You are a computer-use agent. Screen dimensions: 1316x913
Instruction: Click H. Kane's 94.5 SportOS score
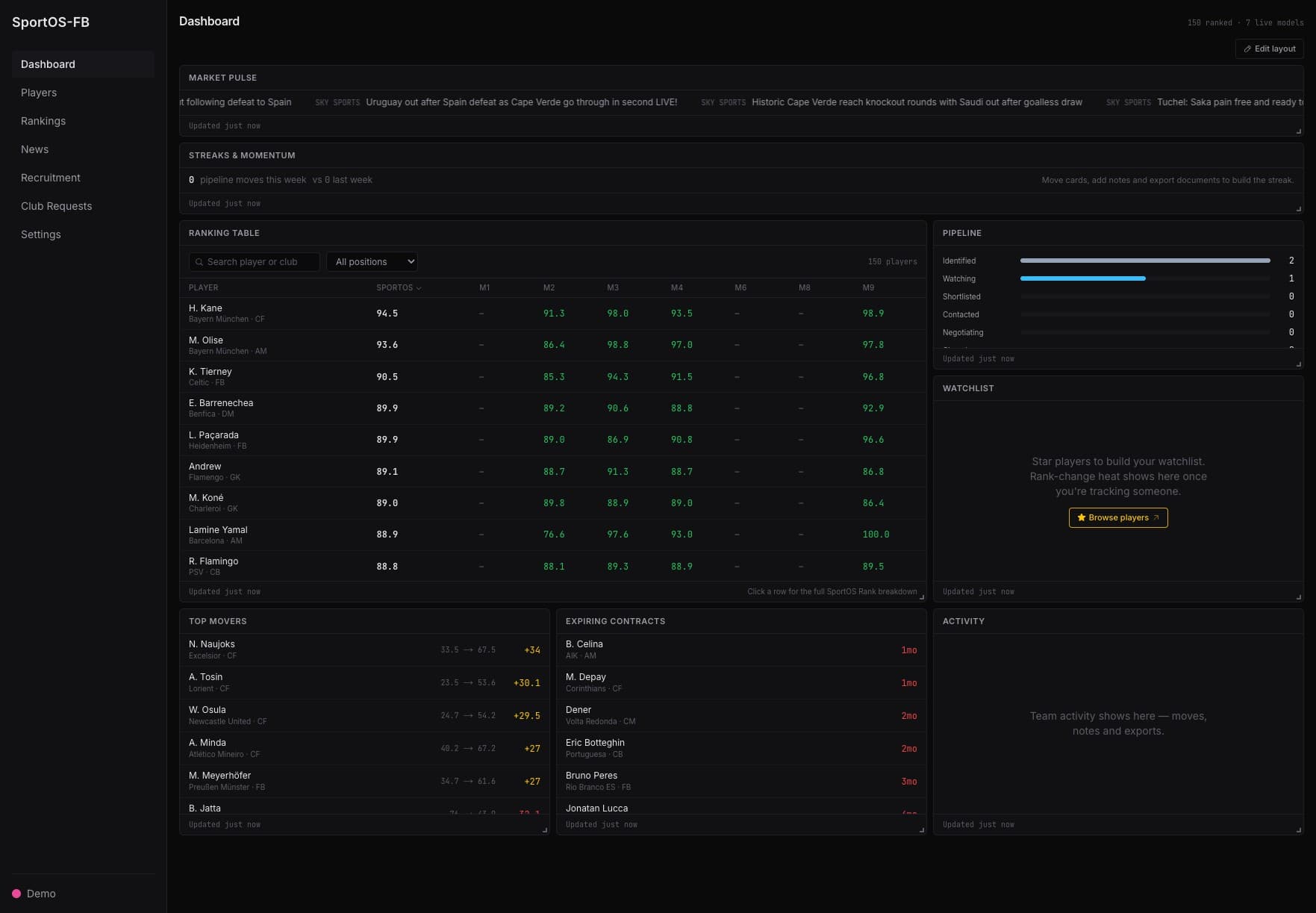(x=387, y=314)
